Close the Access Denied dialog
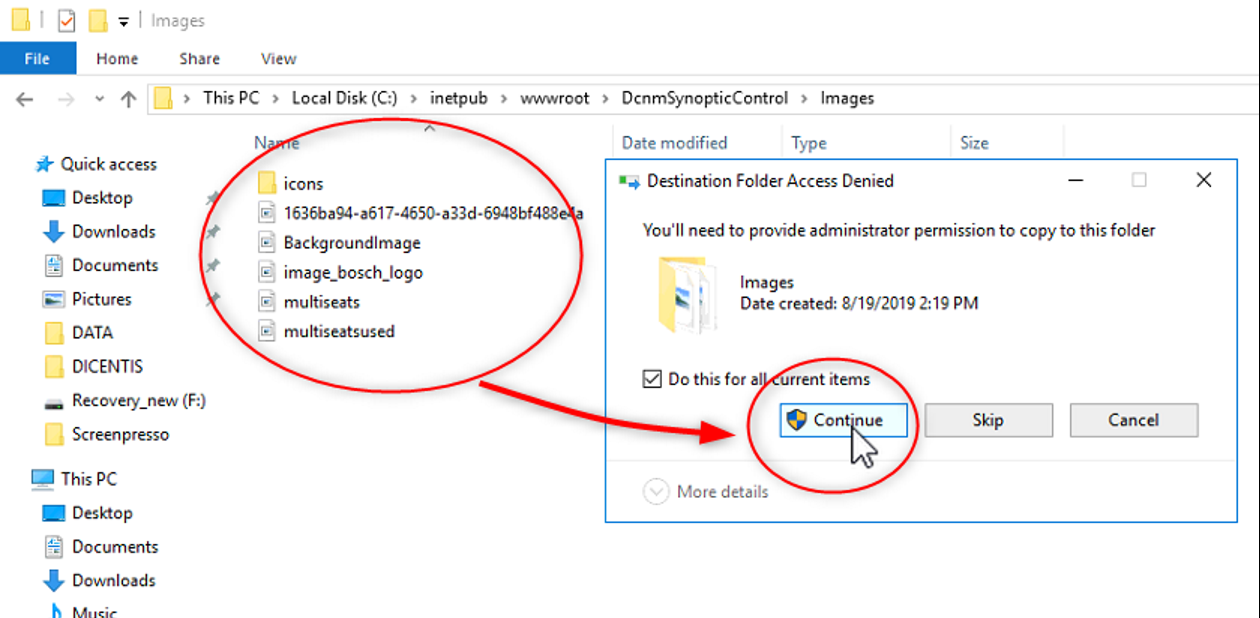 [x=1204, y=181]
